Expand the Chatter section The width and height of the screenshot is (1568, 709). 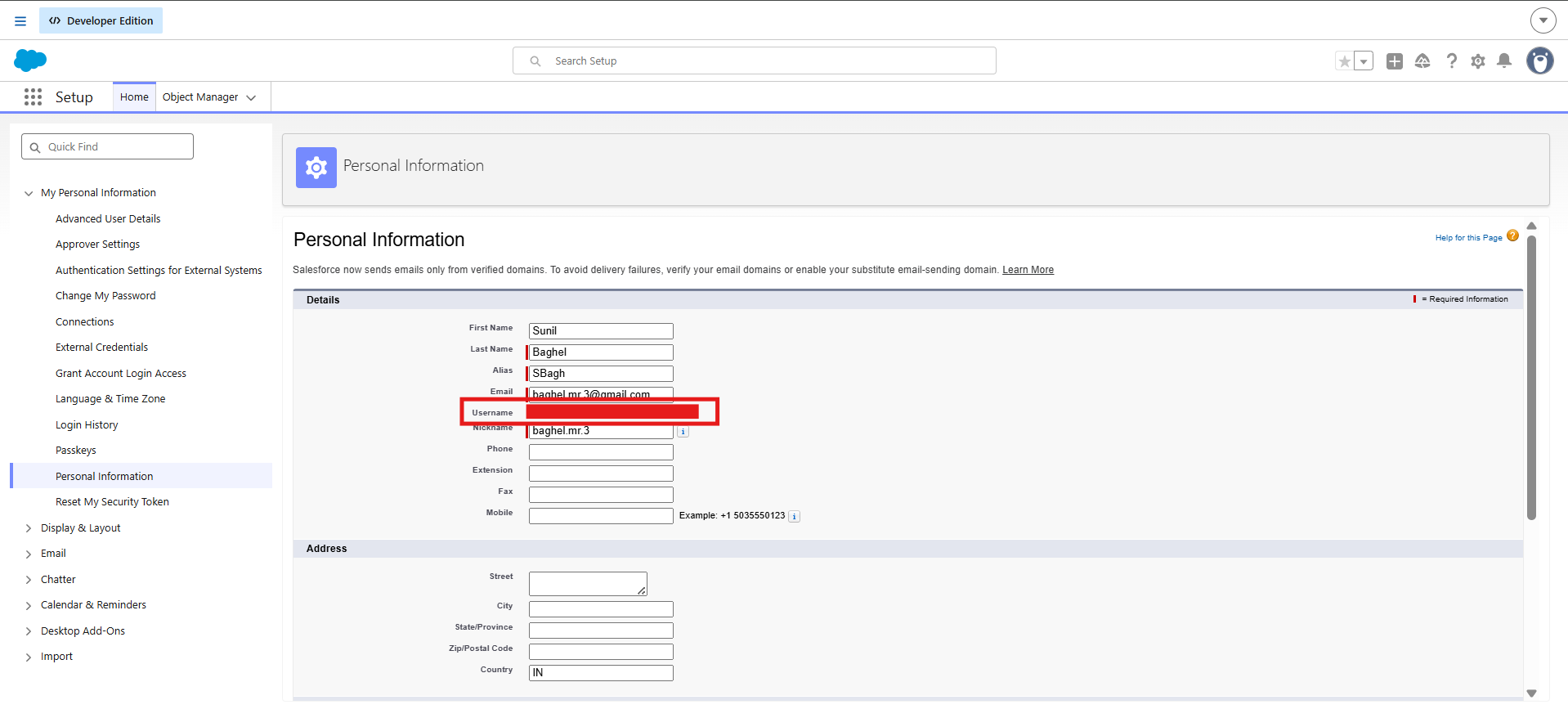[x=29, y=580]
